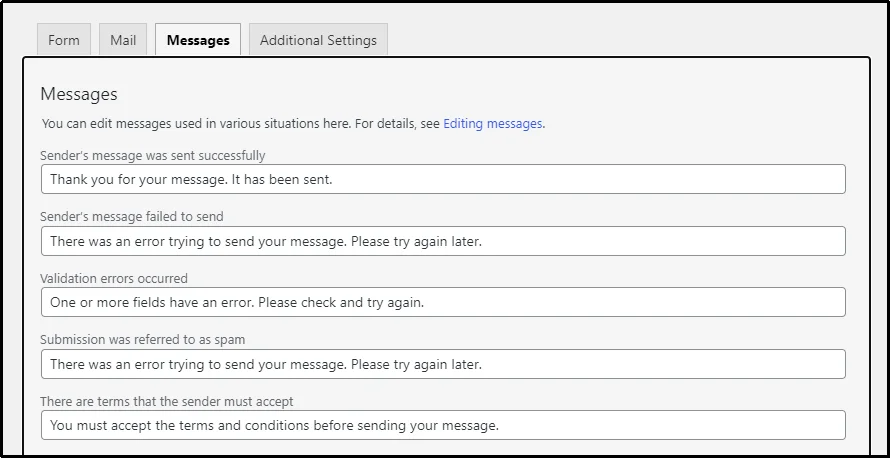This screenshot has height=459, width=890.
Task: Edit the 'Thank you for your message' field
Action: pos(443,179)
